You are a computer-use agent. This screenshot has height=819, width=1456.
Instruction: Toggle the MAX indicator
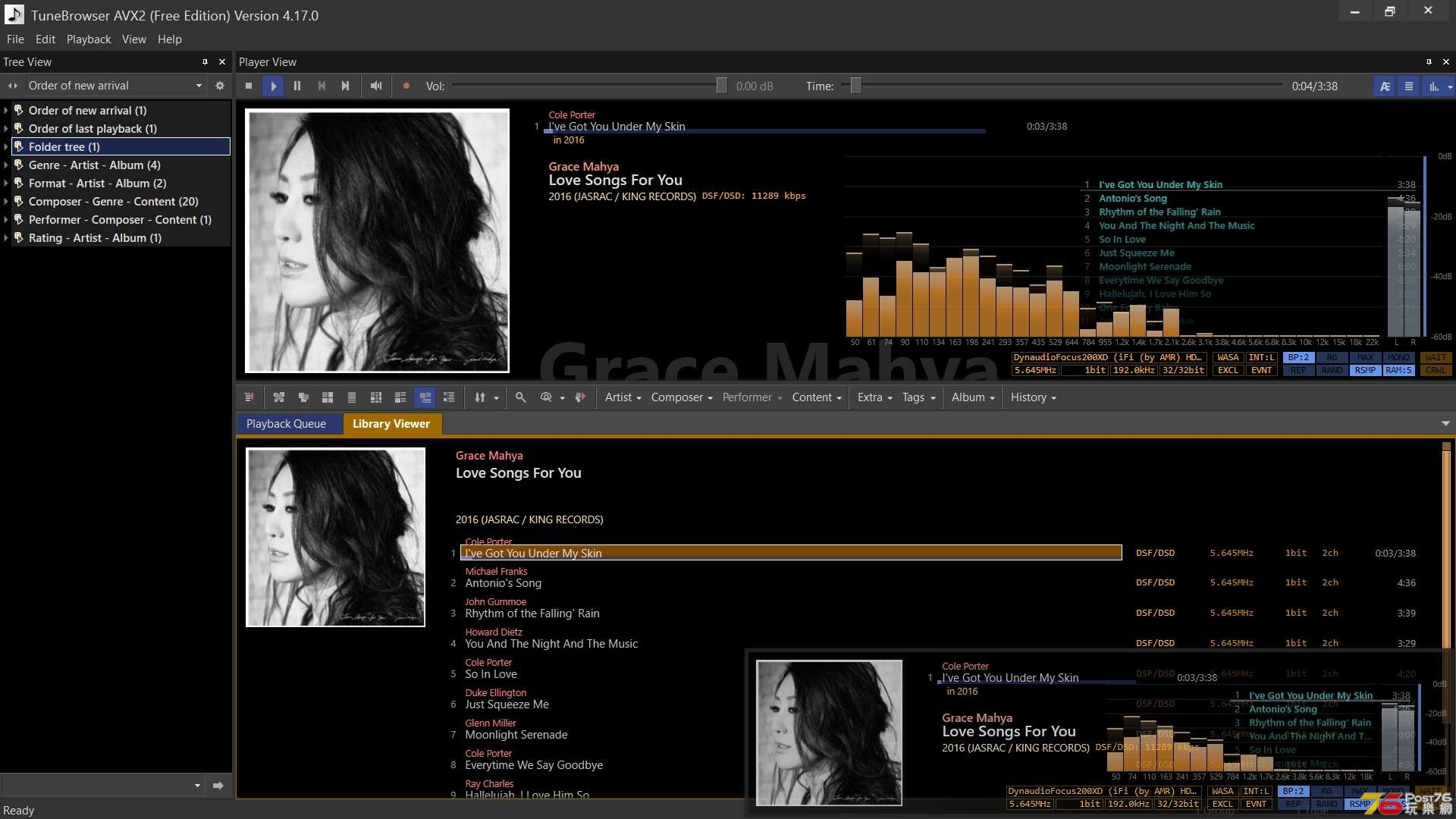1365,358
